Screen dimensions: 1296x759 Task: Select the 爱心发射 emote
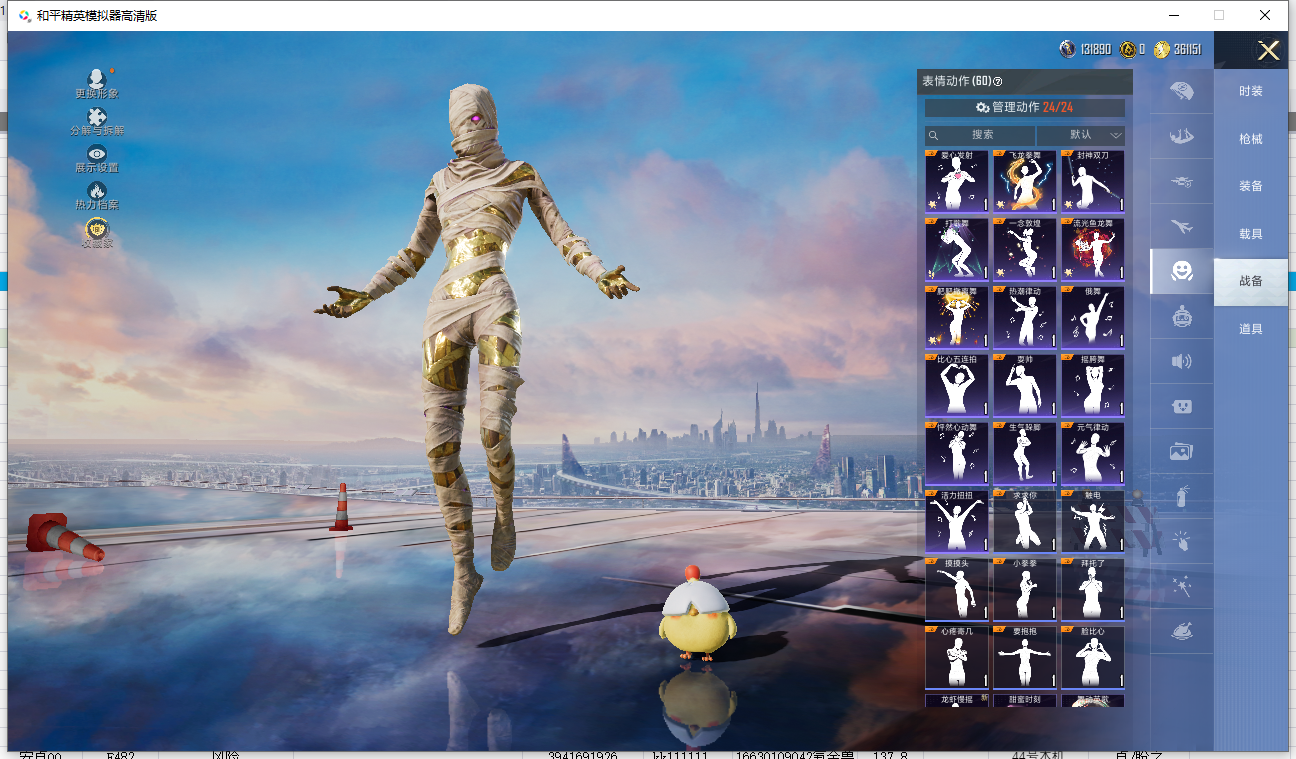tap(957, 181)
